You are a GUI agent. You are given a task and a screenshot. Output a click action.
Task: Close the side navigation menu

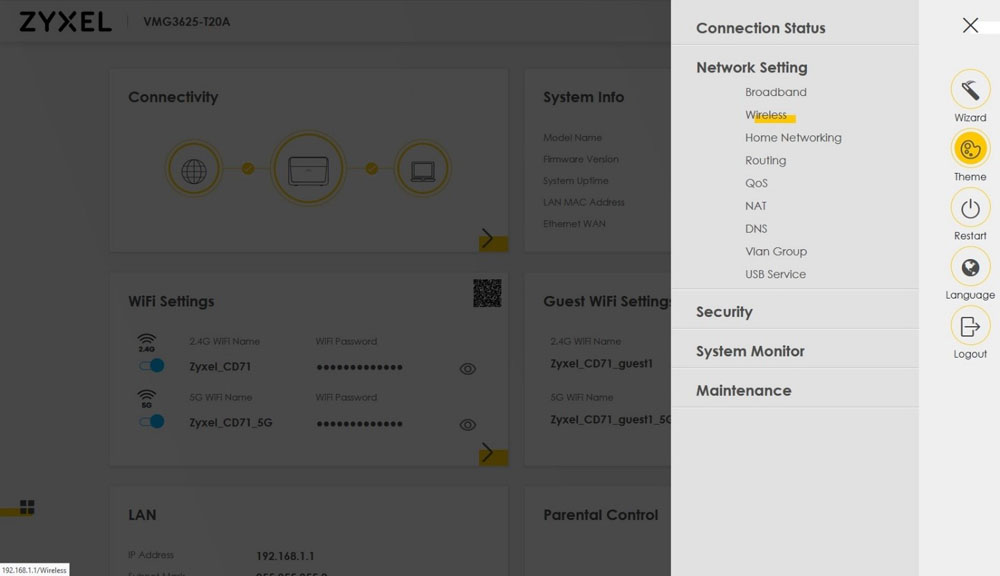[970, 26]
